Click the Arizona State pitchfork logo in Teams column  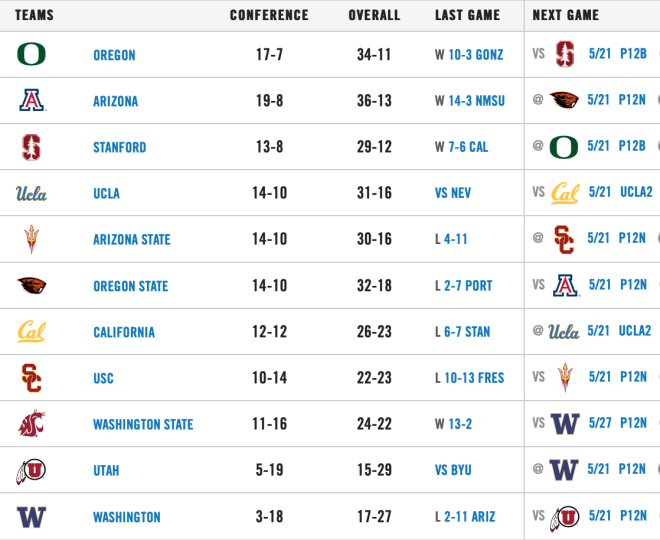point(31,239)
